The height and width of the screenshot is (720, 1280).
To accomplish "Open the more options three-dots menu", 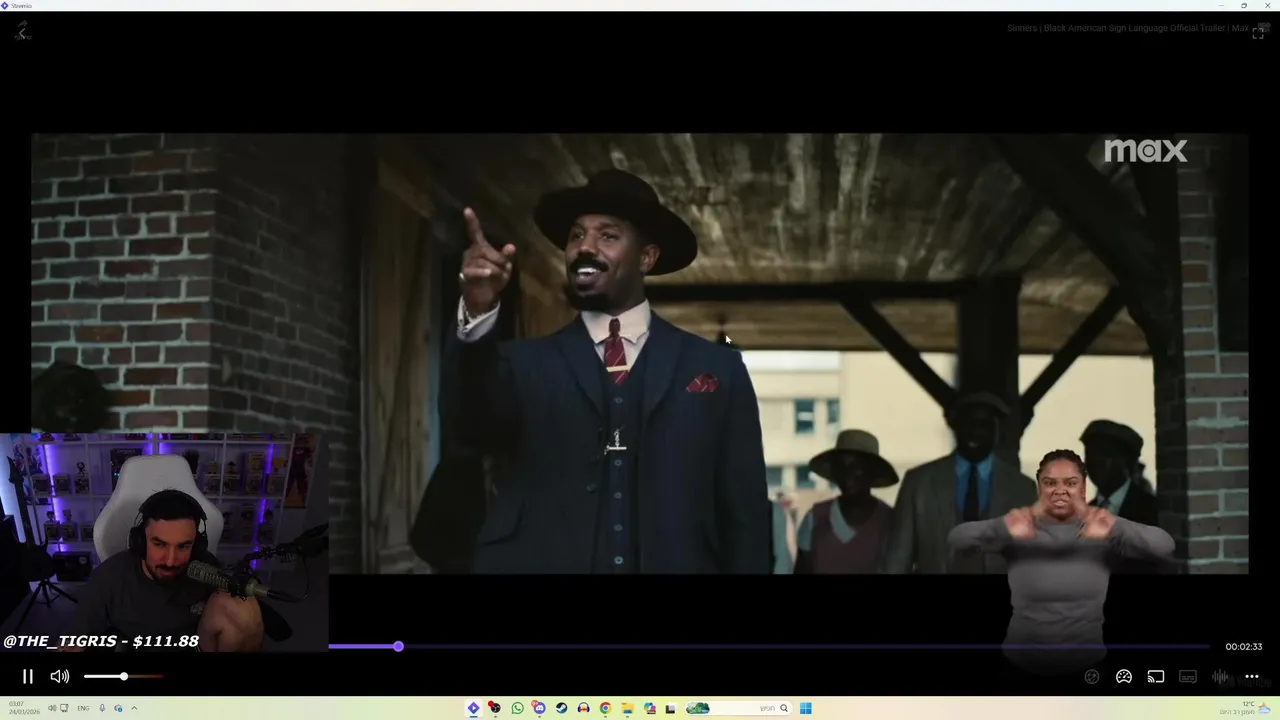I will [1252, 677].
